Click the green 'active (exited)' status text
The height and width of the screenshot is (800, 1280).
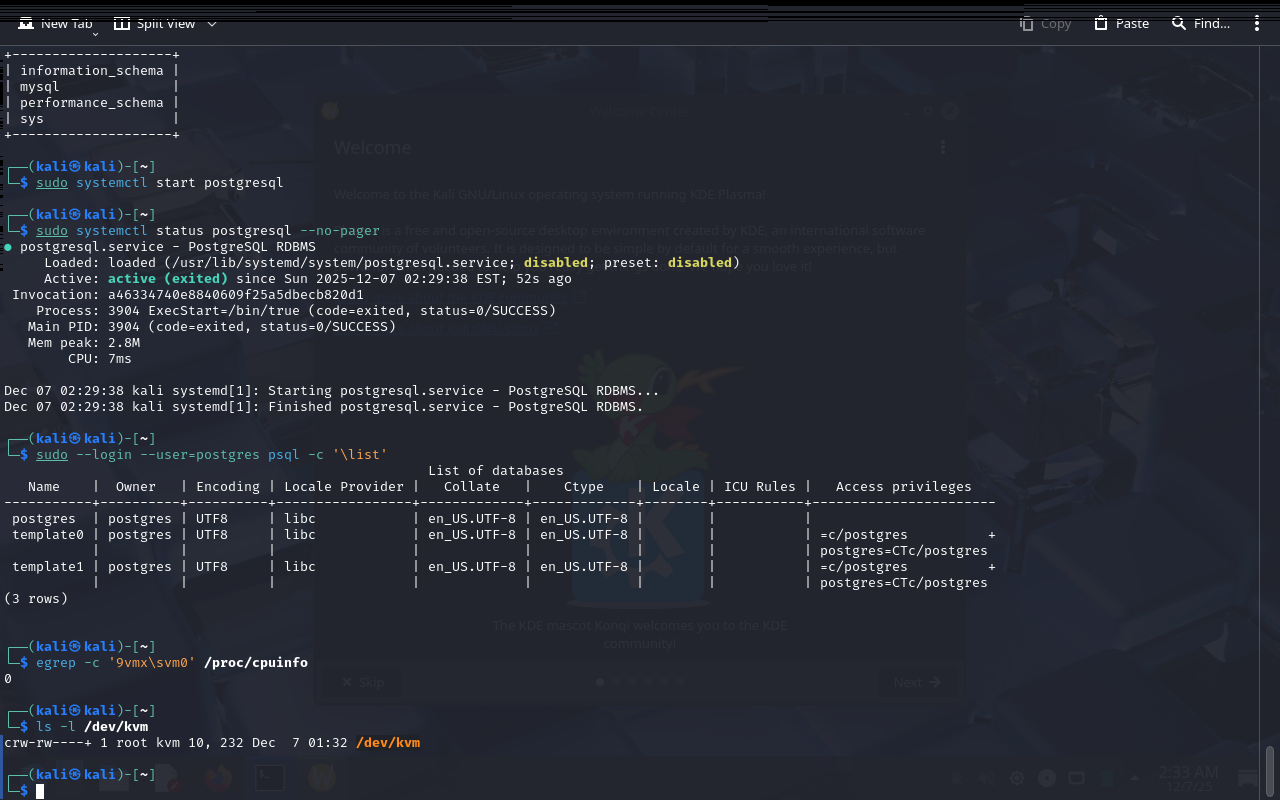coord(168,279)
